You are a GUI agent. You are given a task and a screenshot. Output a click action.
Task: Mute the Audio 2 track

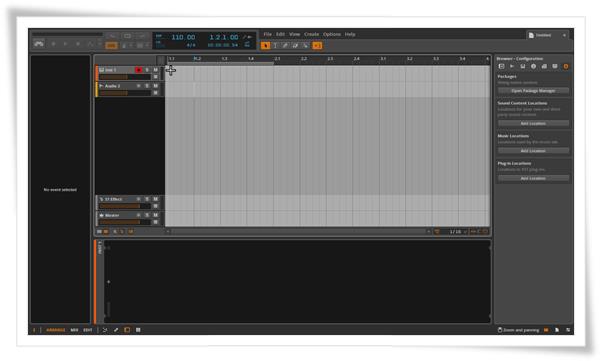click(x=155, y=86)
